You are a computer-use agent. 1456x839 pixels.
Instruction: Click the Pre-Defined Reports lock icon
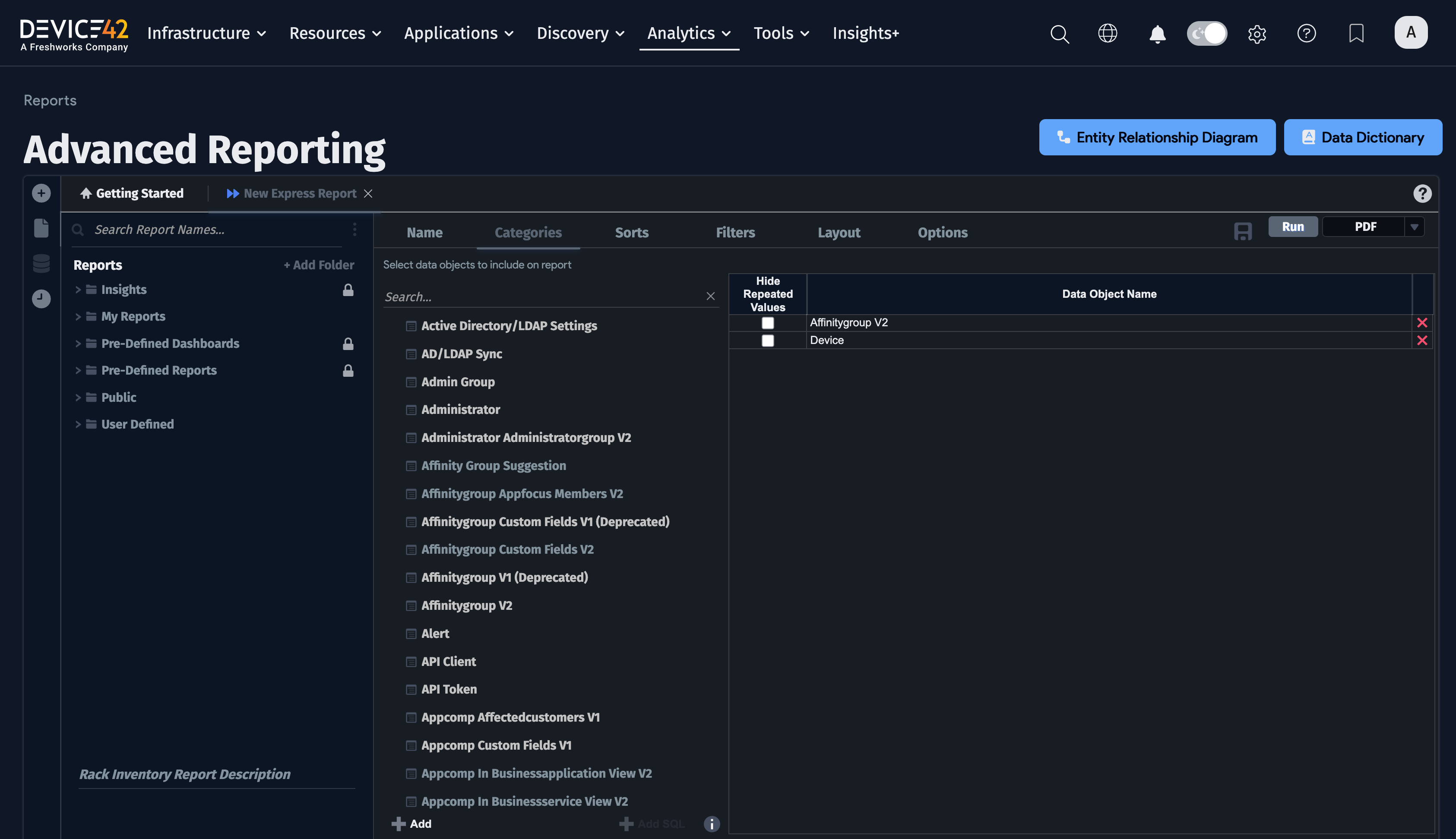coord(348,370)
